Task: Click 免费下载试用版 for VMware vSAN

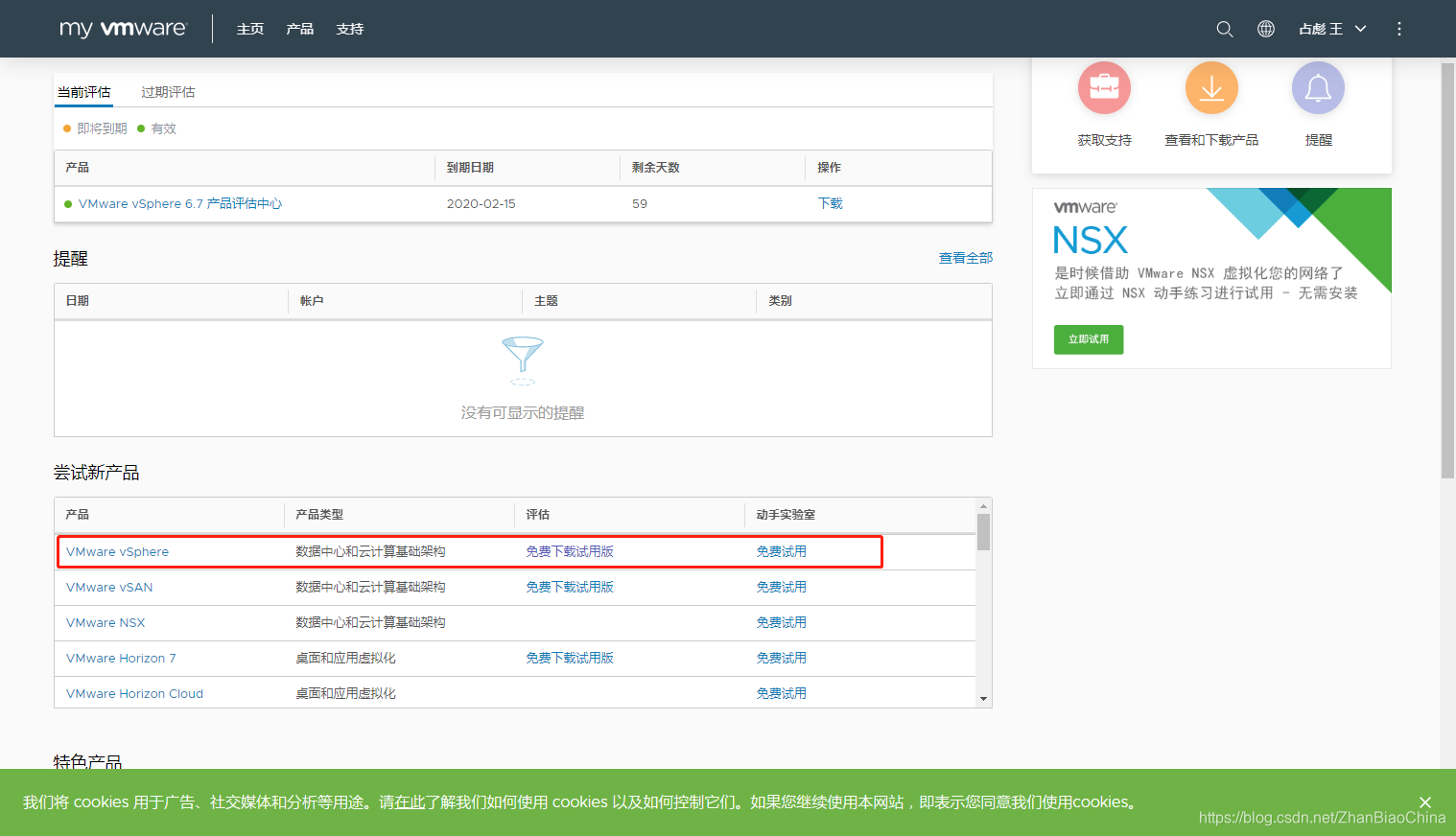Action: point(570,587)
